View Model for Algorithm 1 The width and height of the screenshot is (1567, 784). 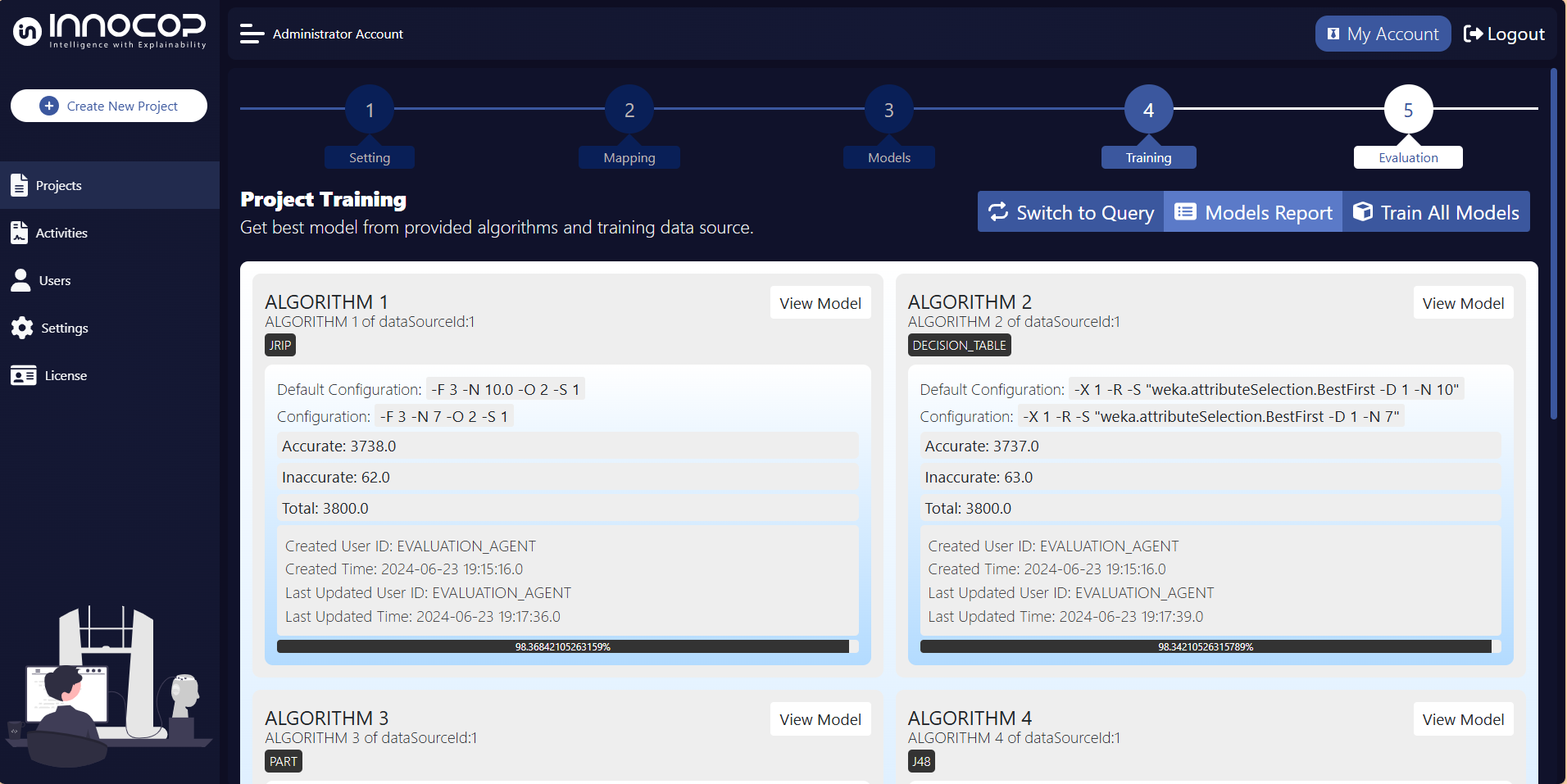pos(820,303)
